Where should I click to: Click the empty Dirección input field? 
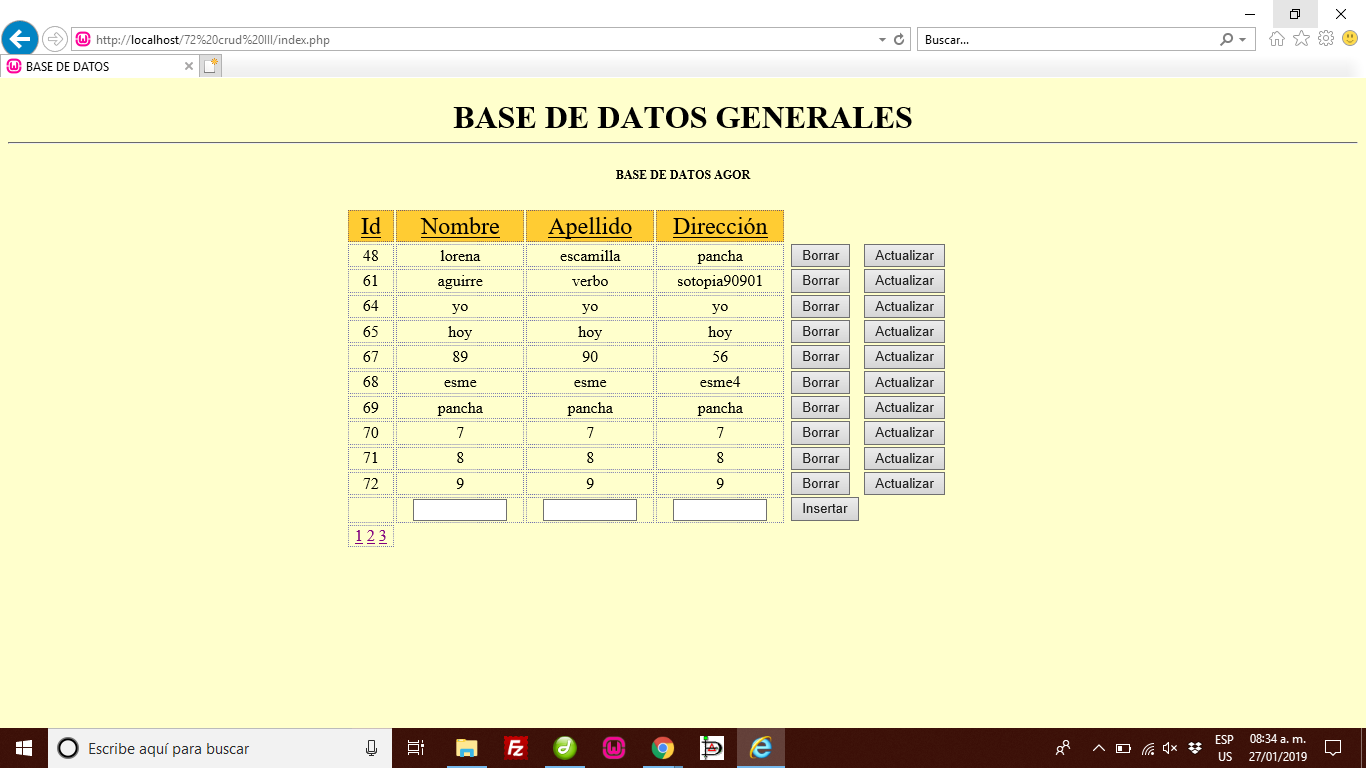coord(720,510)
